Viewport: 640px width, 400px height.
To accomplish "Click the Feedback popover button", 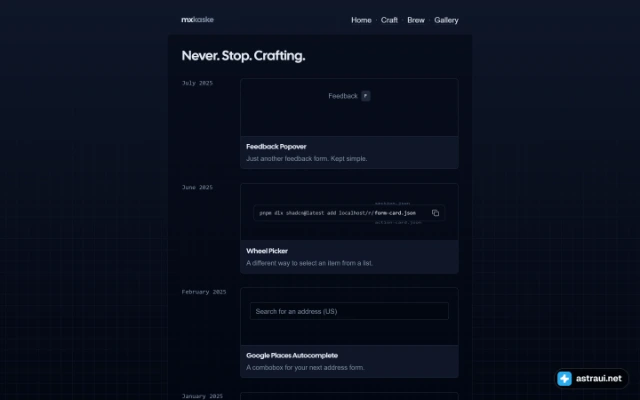I will pyautogui.click(x=349, y=96).
